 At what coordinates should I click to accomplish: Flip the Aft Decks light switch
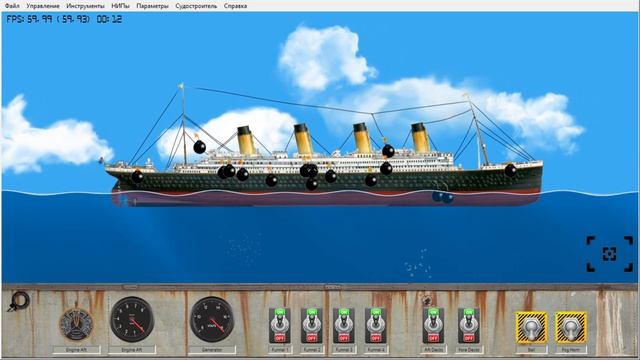[433, 325]
